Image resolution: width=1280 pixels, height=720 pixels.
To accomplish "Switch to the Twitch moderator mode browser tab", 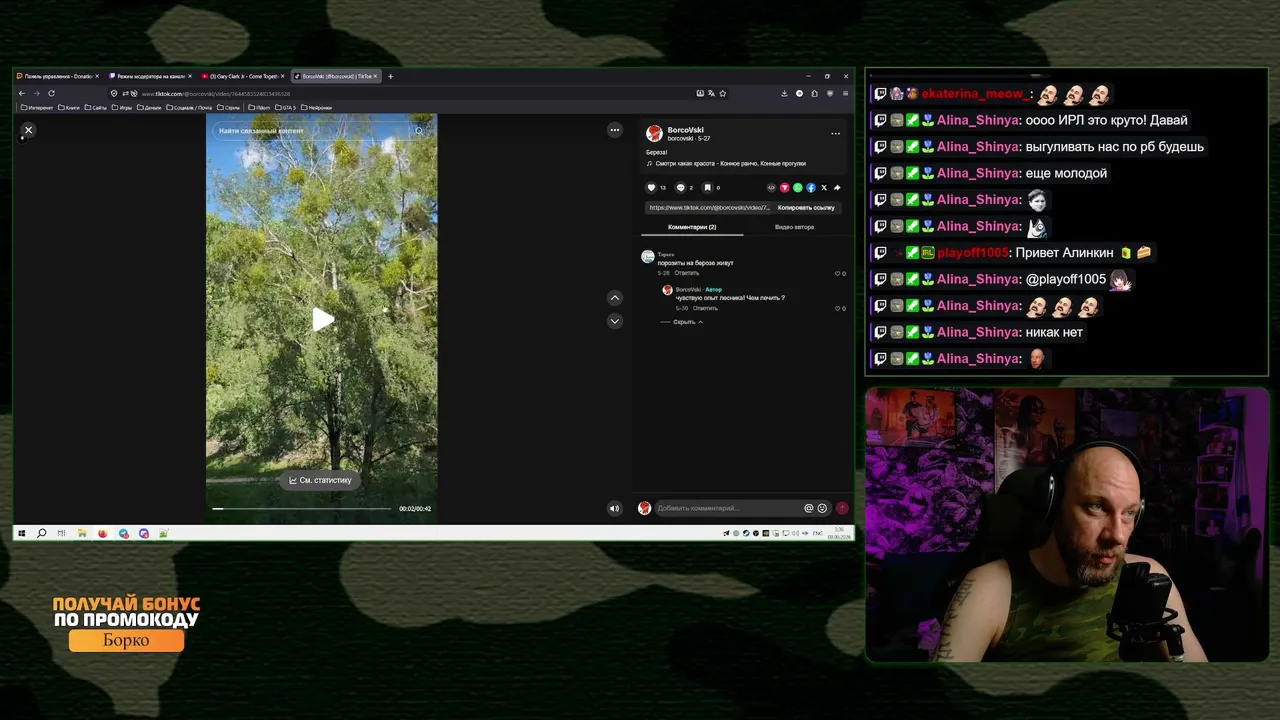I will [x=150, y=76].
